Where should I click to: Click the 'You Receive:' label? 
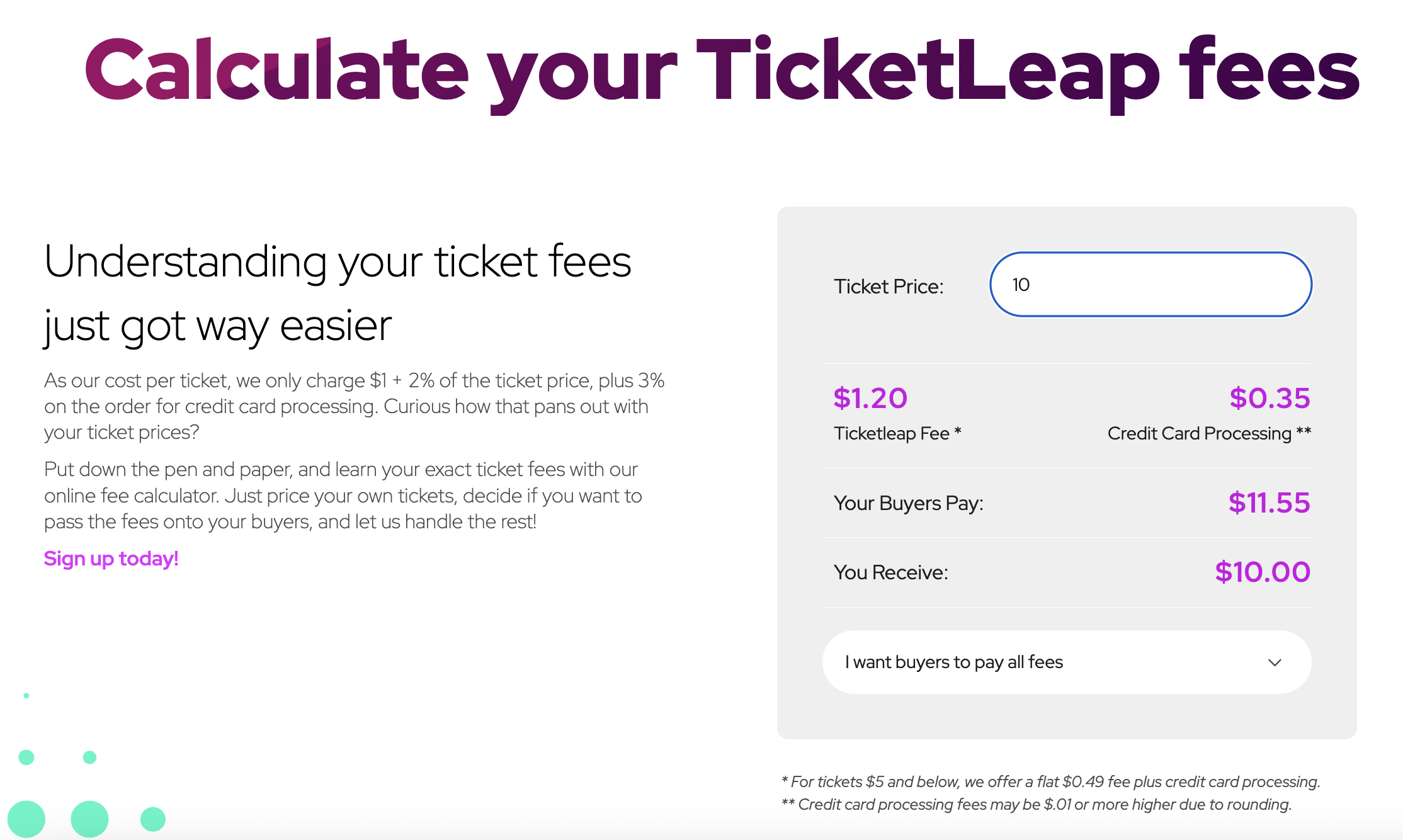pos(890,572)
